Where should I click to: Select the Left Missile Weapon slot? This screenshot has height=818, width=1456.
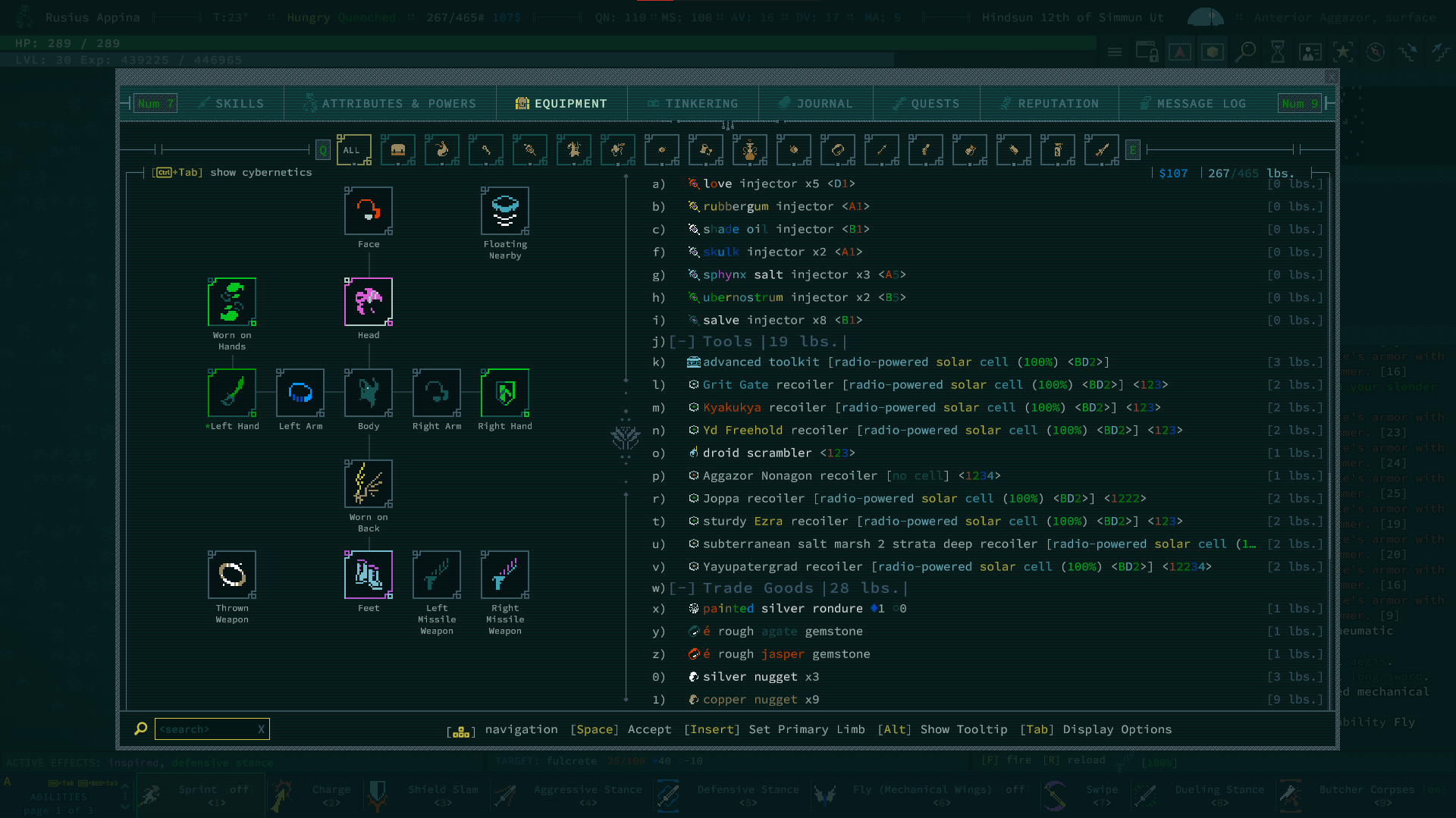pos(437,575)
